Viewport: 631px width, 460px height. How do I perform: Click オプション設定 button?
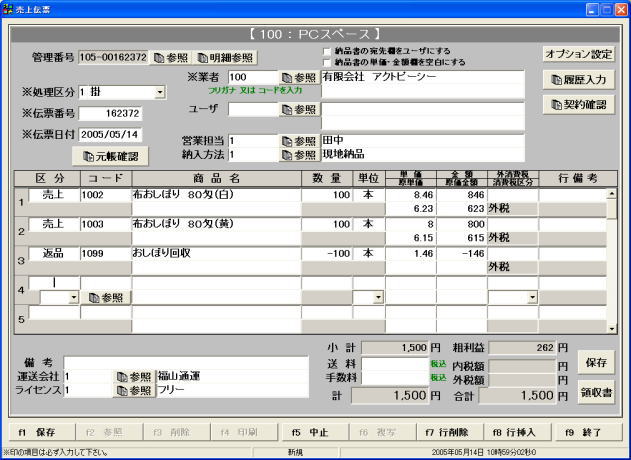tap(579, 54)
